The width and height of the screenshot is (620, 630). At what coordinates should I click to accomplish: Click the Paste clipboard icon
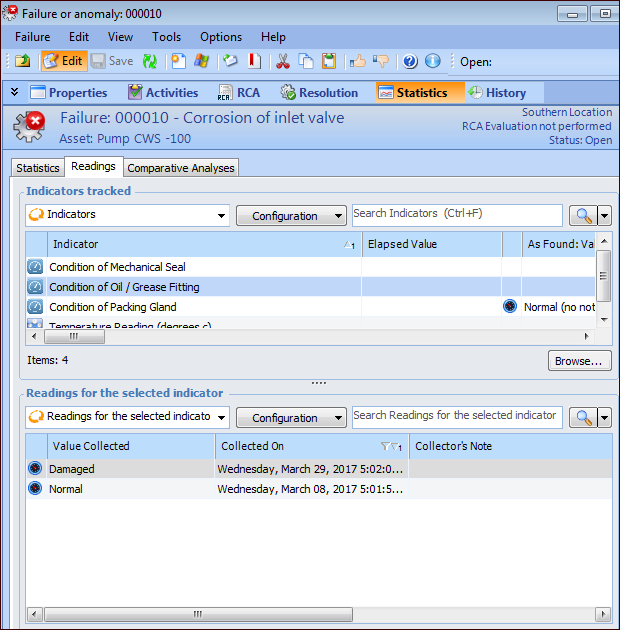click(x=329, y=61)
